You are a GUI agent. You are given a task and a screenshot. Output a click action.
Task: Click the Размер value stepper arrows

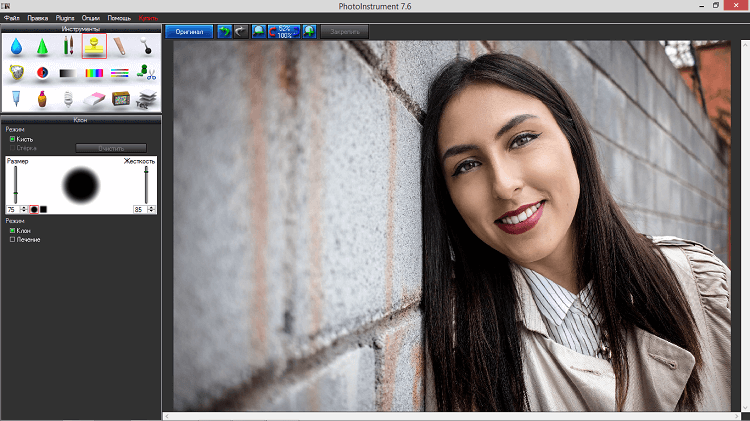(24, 209)
